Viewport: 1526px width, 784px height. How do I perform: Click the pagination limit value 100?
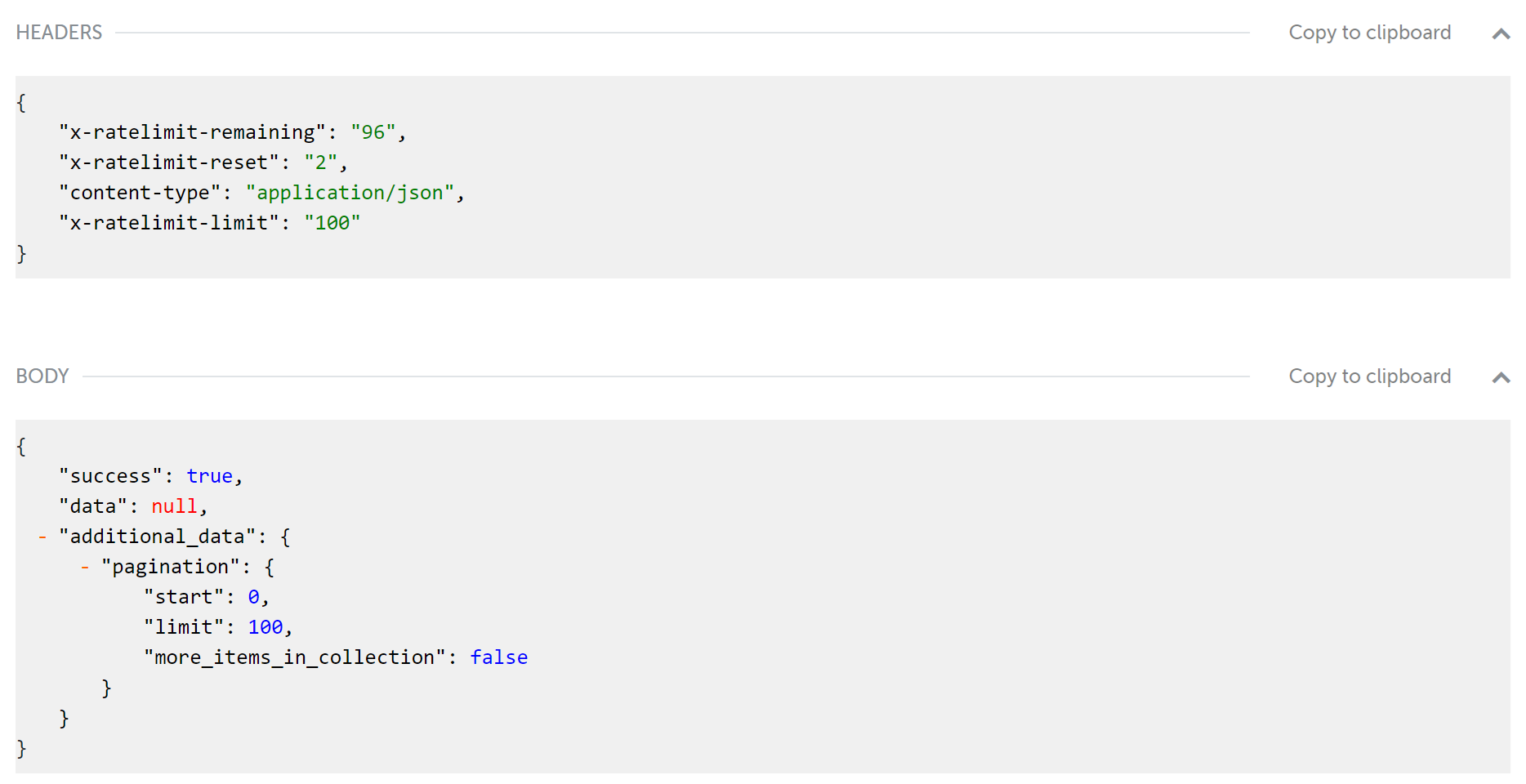coord(265,626)
